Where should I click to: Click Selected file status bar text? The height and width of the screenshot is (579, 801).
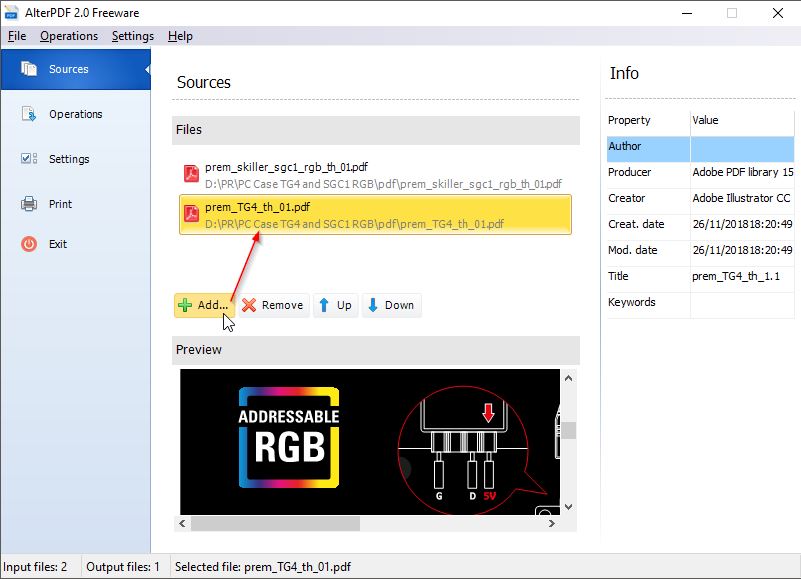263,567
